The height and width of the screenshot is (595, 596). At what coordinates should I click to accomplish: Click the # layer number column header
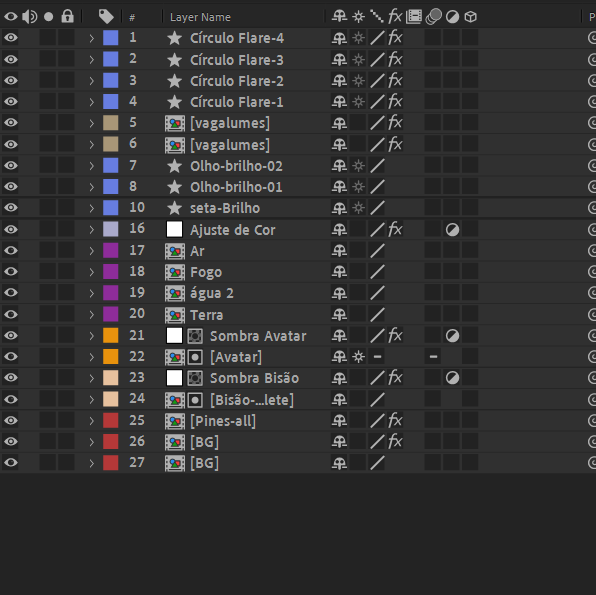point(132,17)
